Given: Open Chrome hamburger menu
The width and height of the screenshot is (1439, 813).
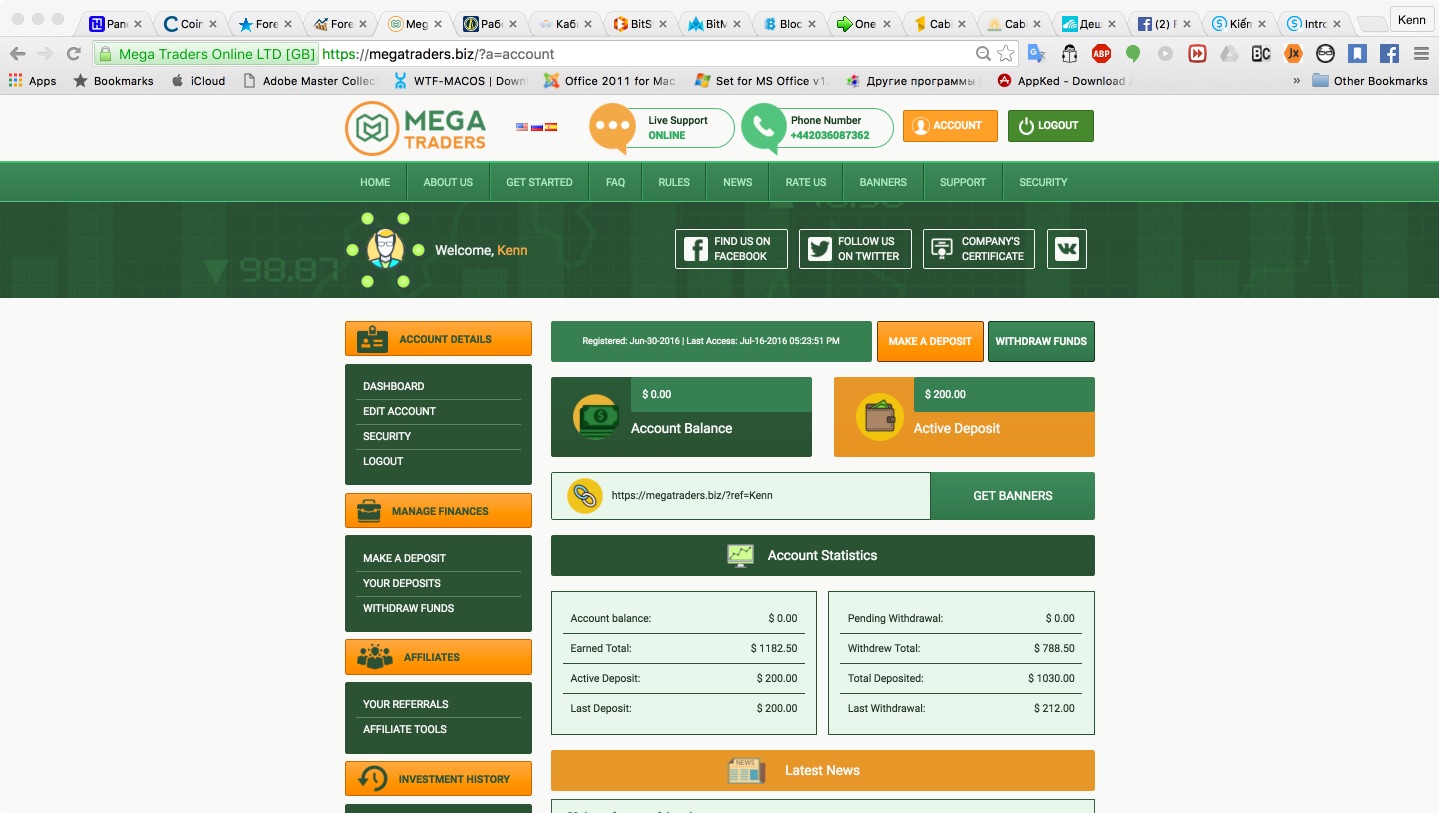Looking at the screenshot, I should (x=1421, y=54).
